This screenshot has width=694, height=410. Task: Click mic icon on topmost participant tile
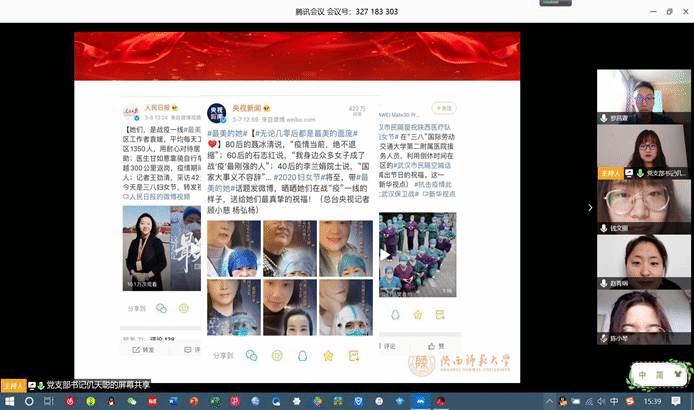point(604,118)
